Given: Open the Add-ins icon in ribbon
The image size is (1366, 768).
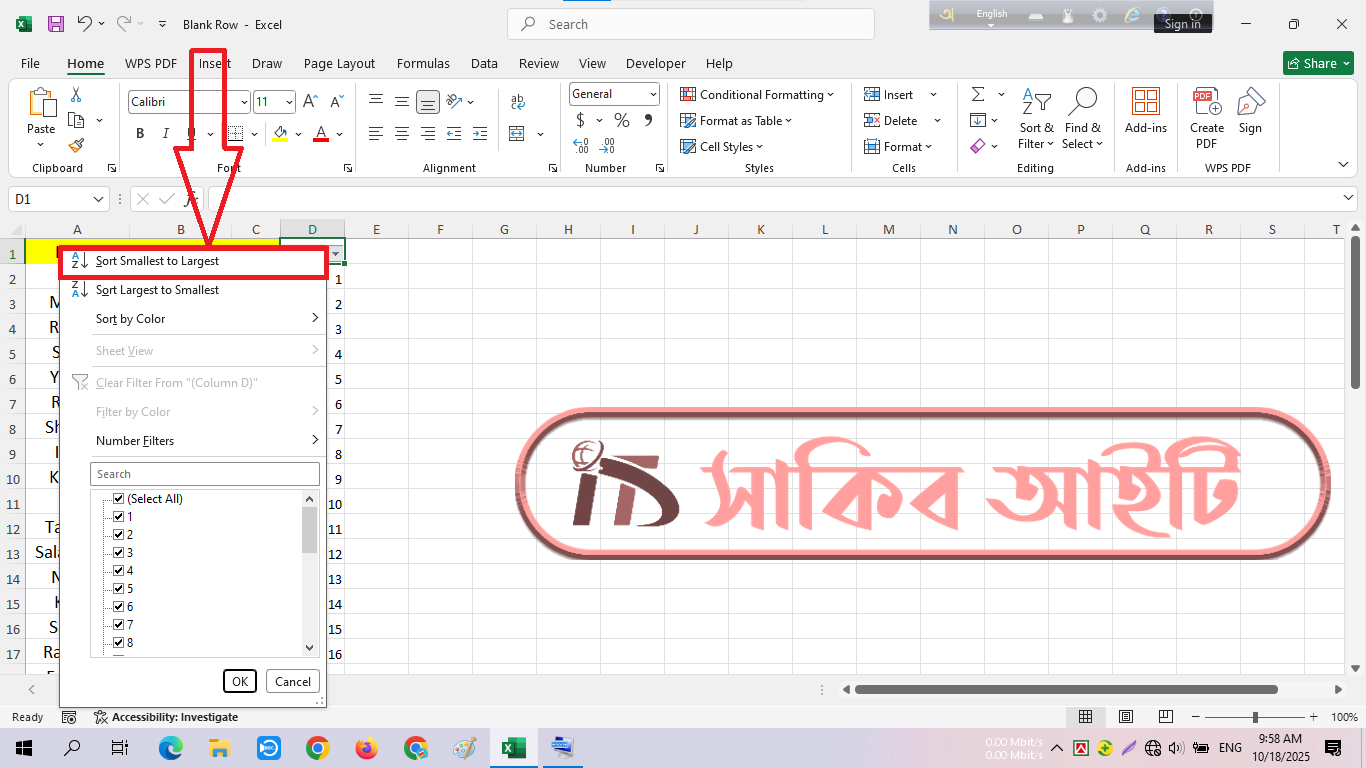Looking at the screenshot, I should 1145,110.
